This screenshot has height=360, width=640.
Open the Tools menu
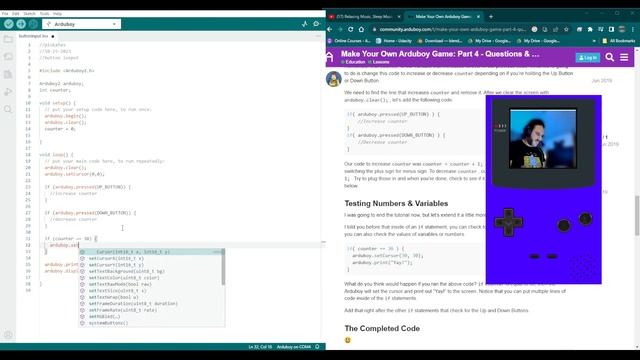click(44, 13)
